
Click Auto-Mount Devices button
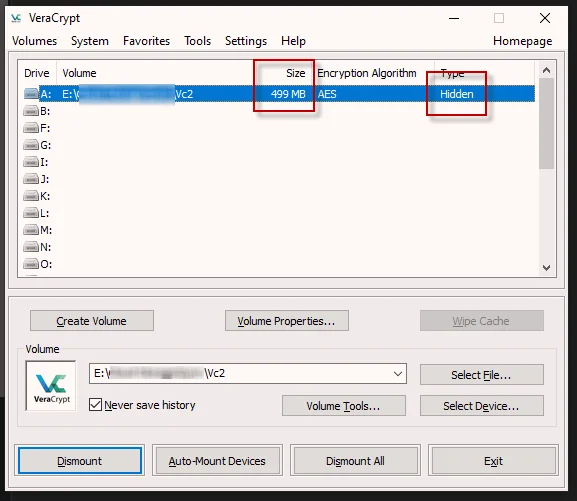click(217, 461)
